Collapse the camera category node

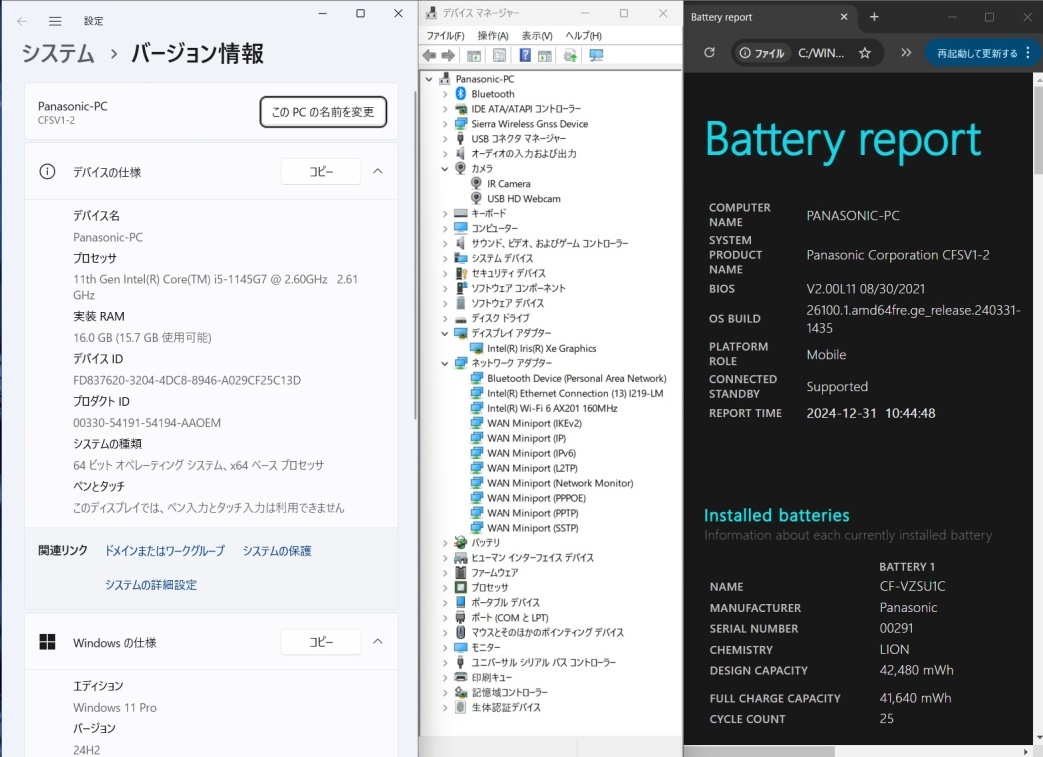445,168
